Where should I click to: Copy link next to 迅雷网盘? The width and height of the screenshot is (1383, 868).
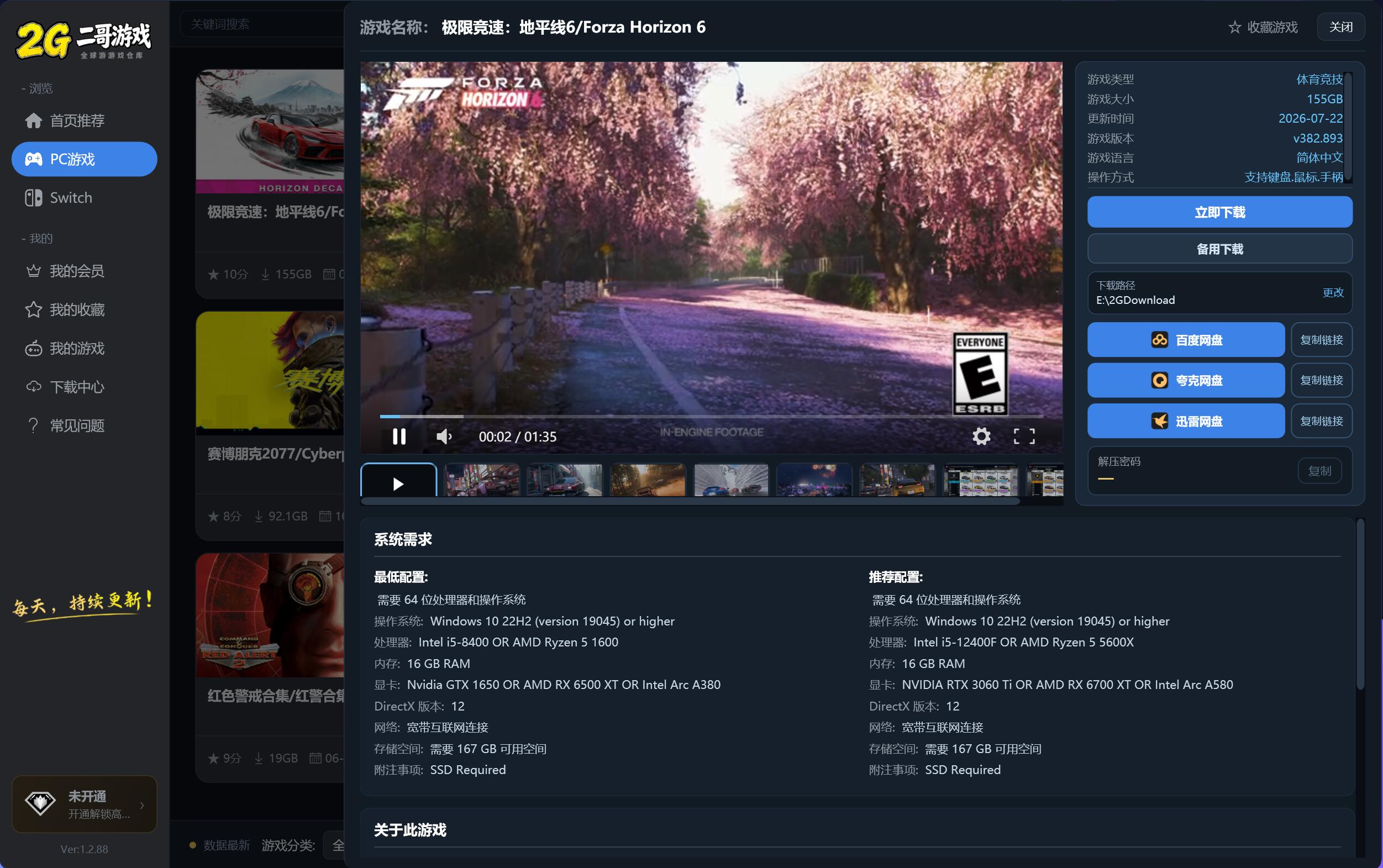(x=1321, y=421)
